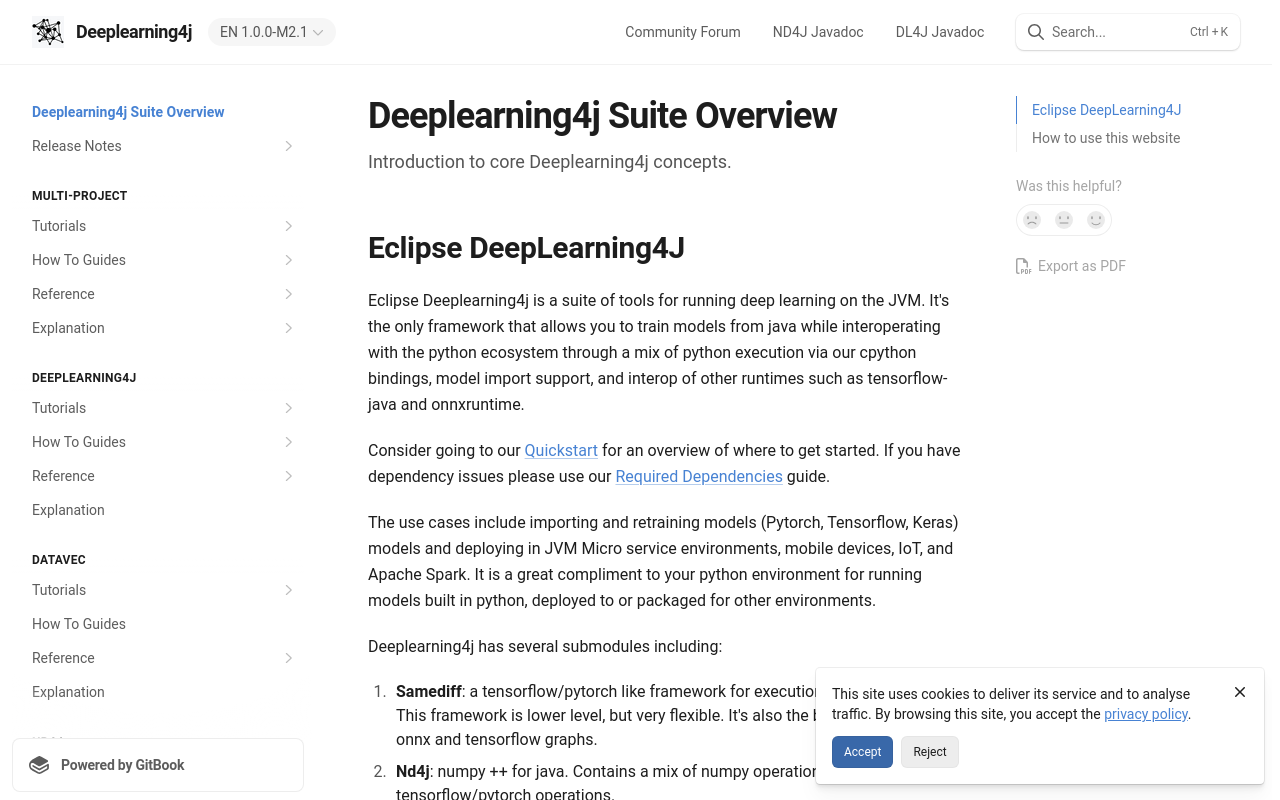
Task: Click the Export as PDF icon
Action: coord(1023,266)
